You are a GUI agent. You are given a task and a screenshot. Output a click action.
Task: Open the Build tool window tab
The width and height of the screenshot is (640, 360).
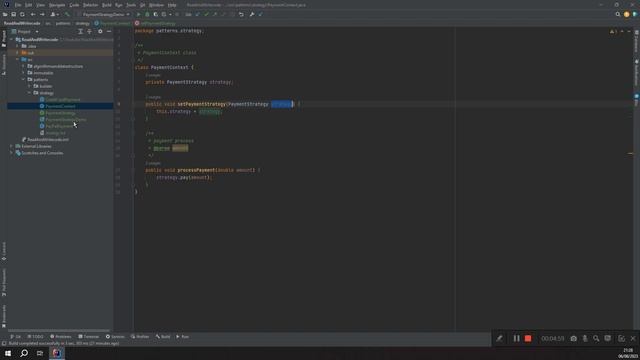click(x=163, y=337)
